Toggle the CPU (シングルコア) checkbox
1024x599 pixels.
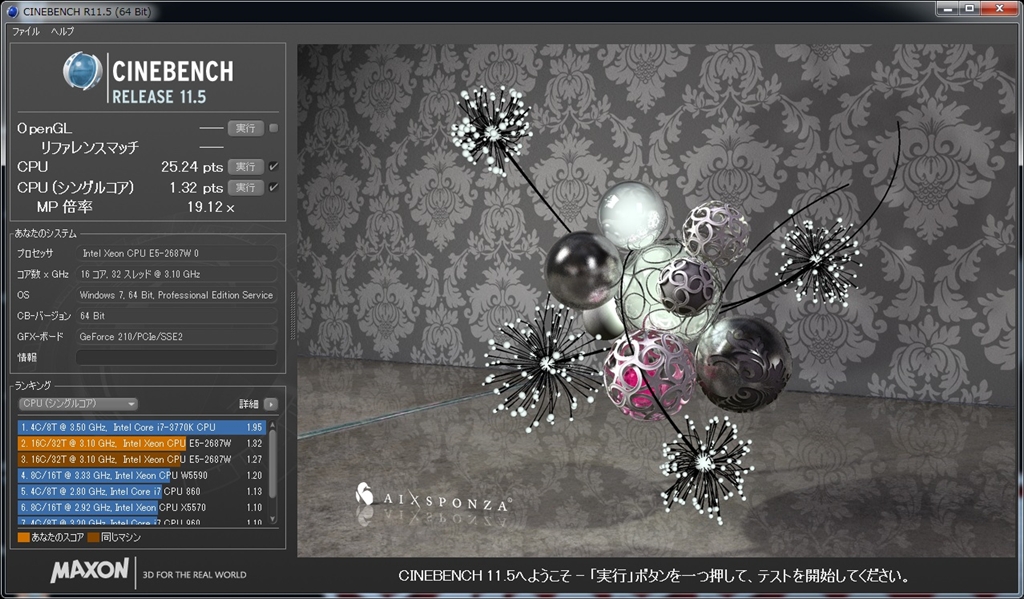[x=273, y=187]
